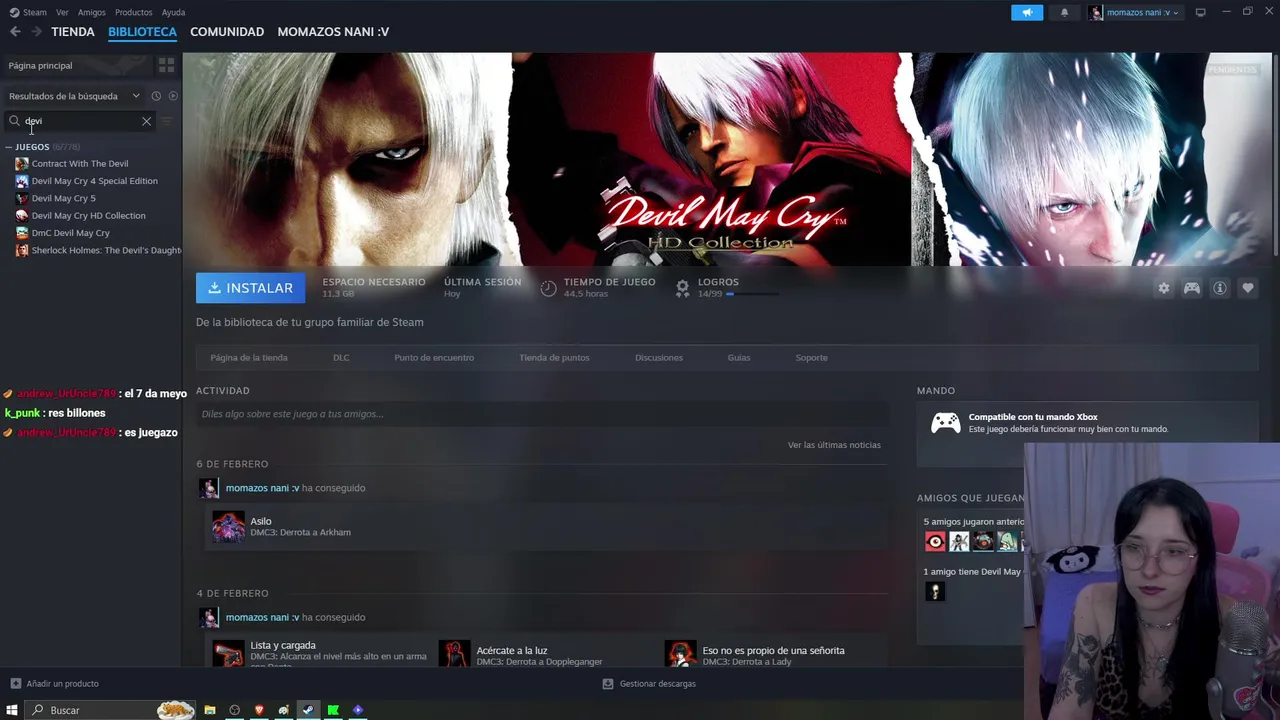Open Punto de encuentro link
Viewport: 1280px width, 720px height.
click(x=434, y=357)
